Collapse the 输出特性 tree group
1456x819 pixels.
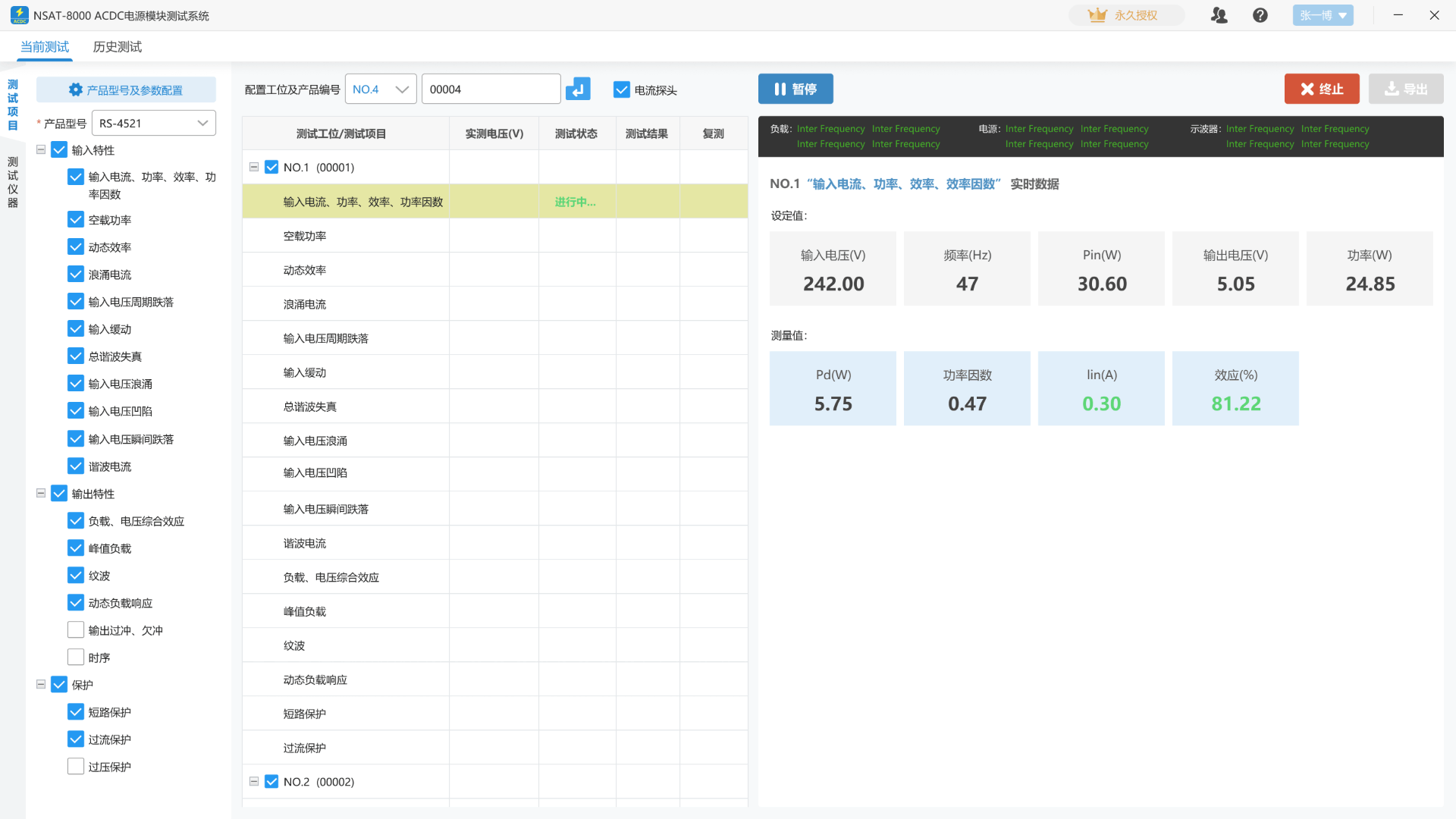pyautogui.click(x=41, y=494)
